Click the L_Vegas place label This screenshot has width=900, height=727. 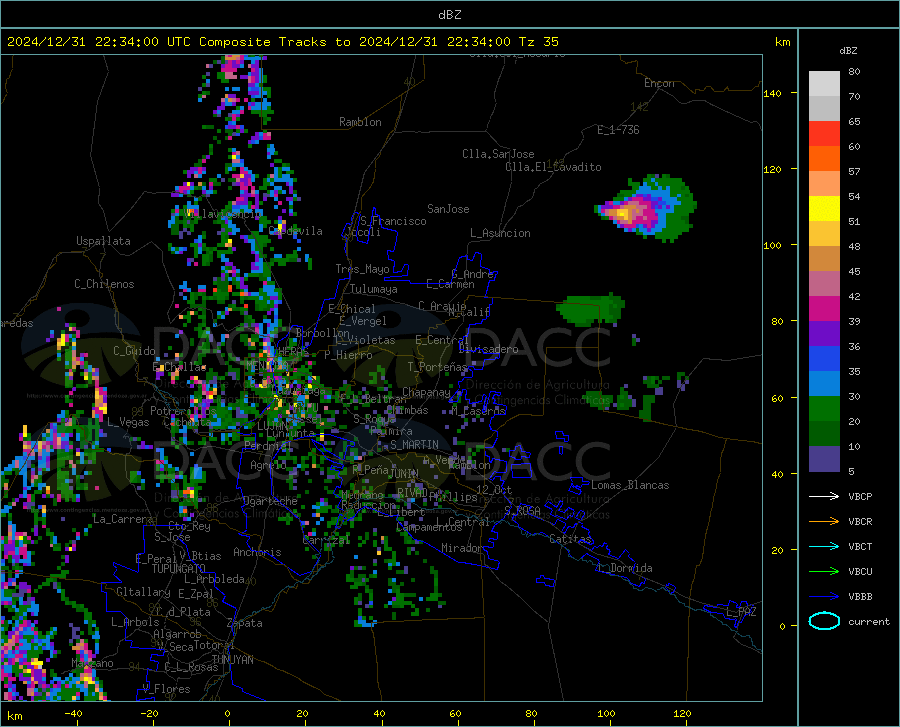(x=128, y=422)
